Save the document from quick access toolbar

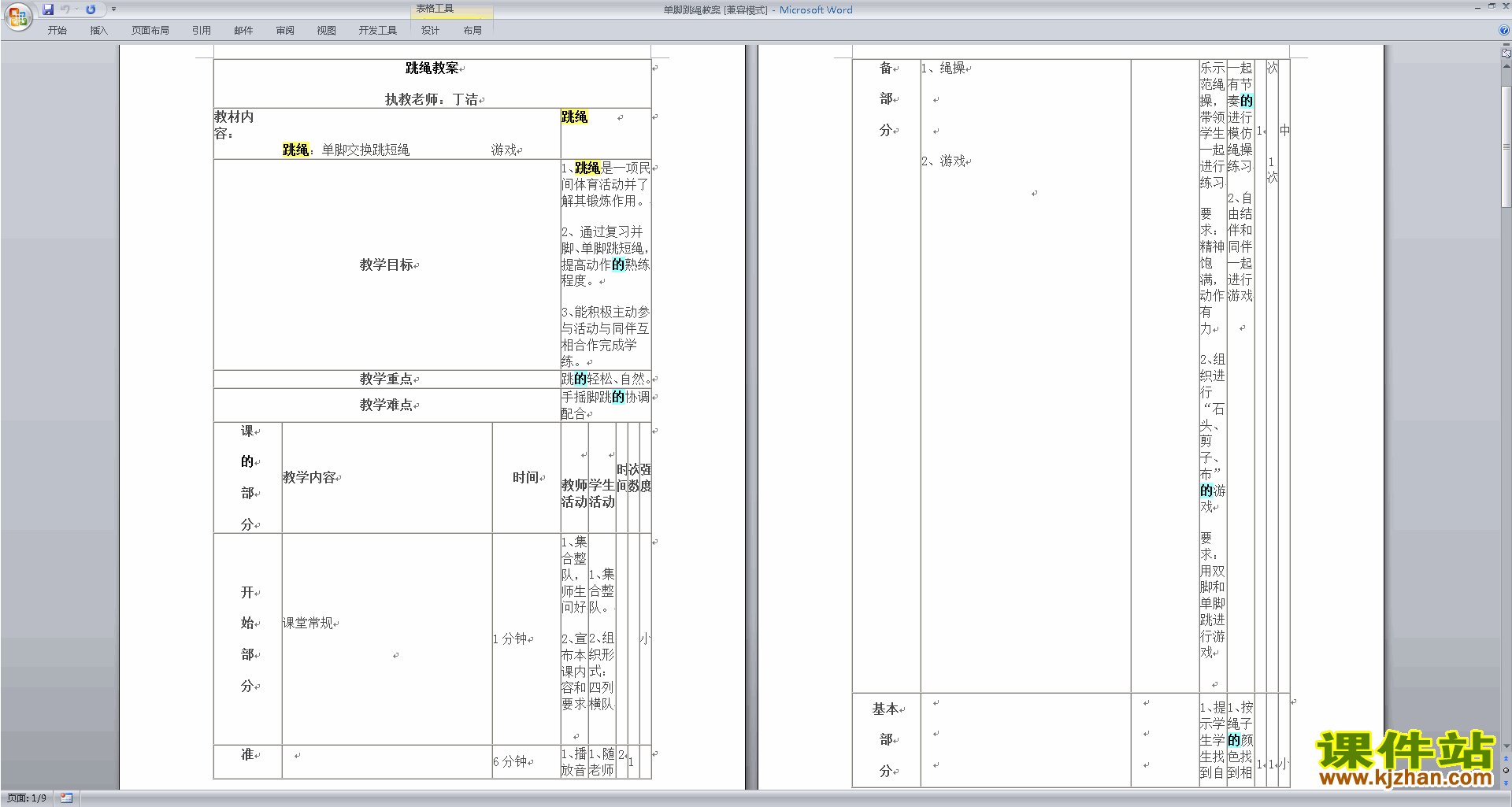pyautogui.click(x=48, y=9)
